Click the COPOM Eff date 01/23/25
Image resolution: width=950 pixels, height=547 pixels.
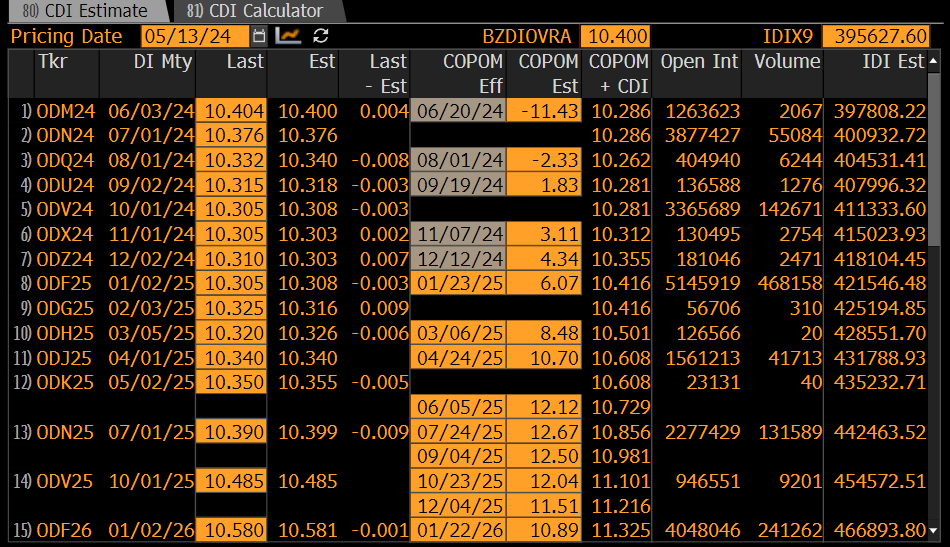coord(459,283)
